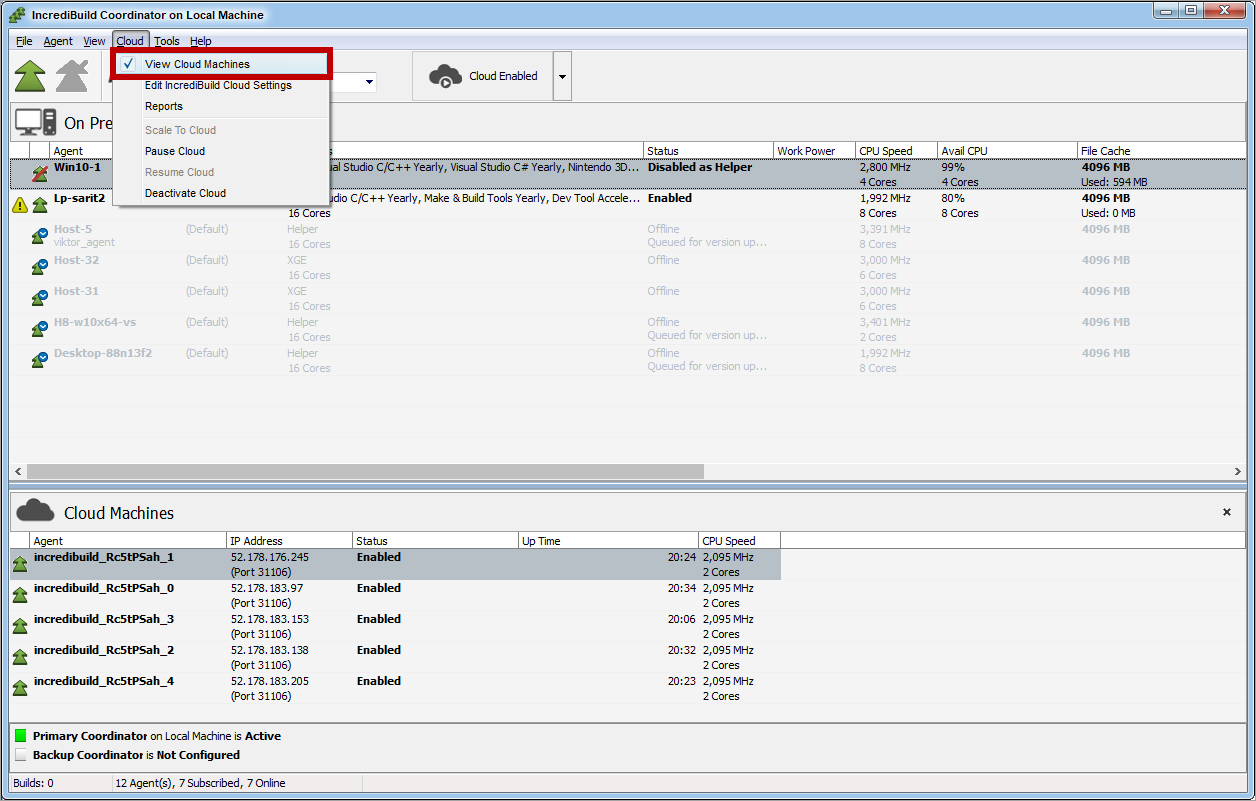
Task: Click the IncrediBuild title bar app icon
Action: (x=17, y=14)
